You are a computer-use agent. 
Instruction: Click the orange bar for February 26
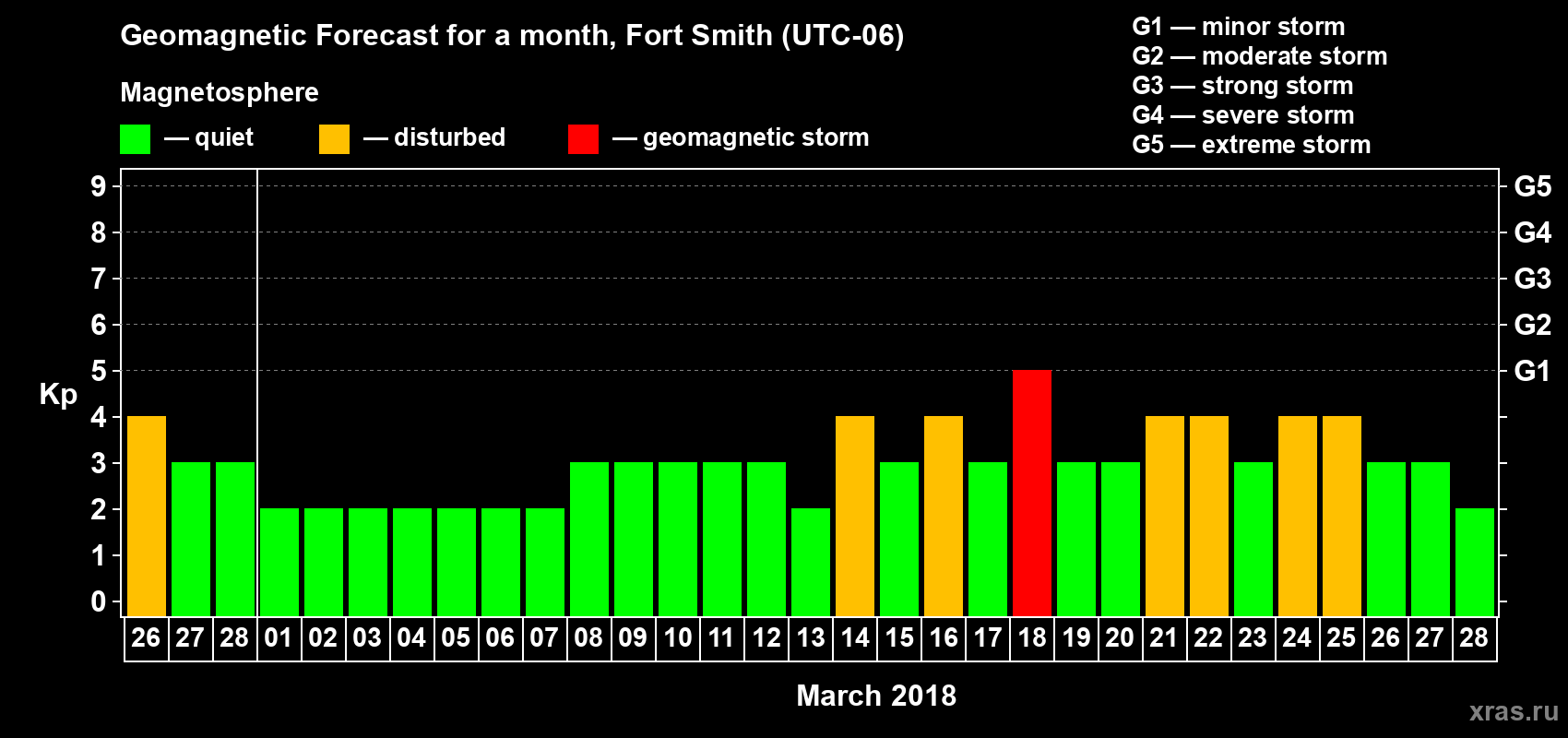click(147, 516)
